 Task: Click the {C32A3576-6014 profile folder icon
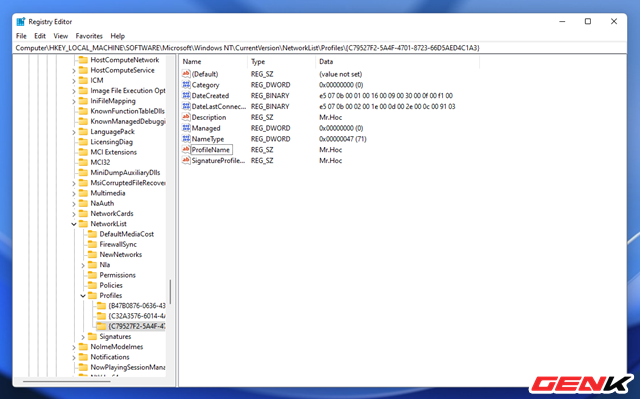coord(101,316)
